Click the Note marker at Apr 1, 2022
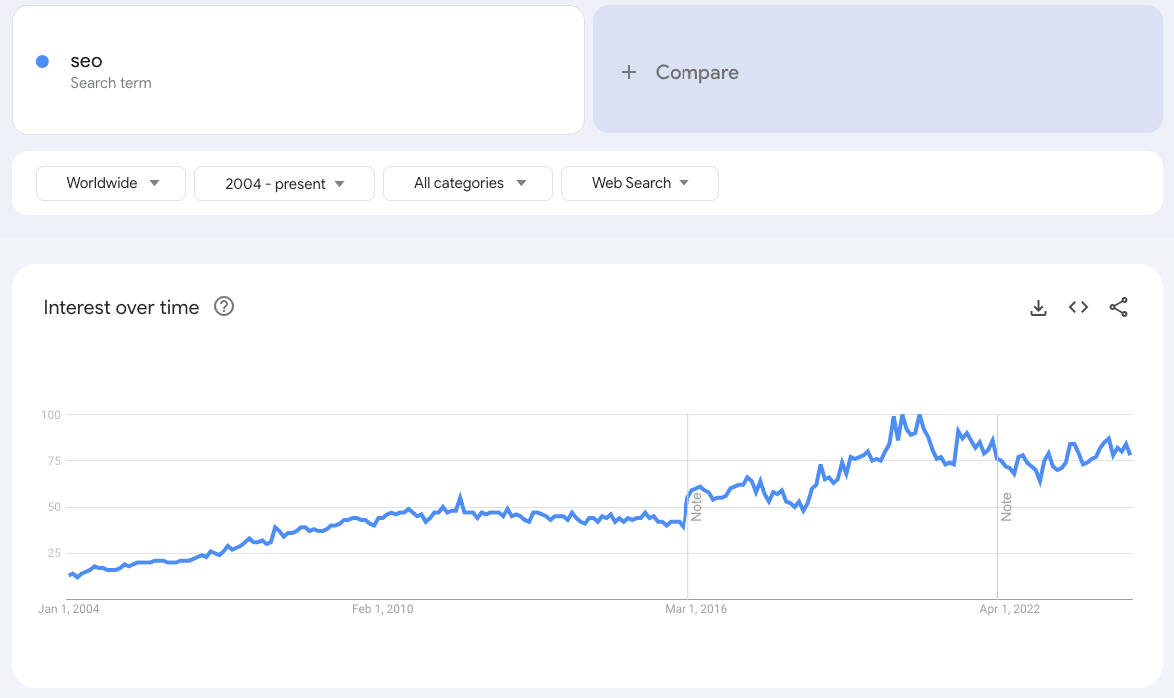The image size is (1174, 698). point(1007,507)
